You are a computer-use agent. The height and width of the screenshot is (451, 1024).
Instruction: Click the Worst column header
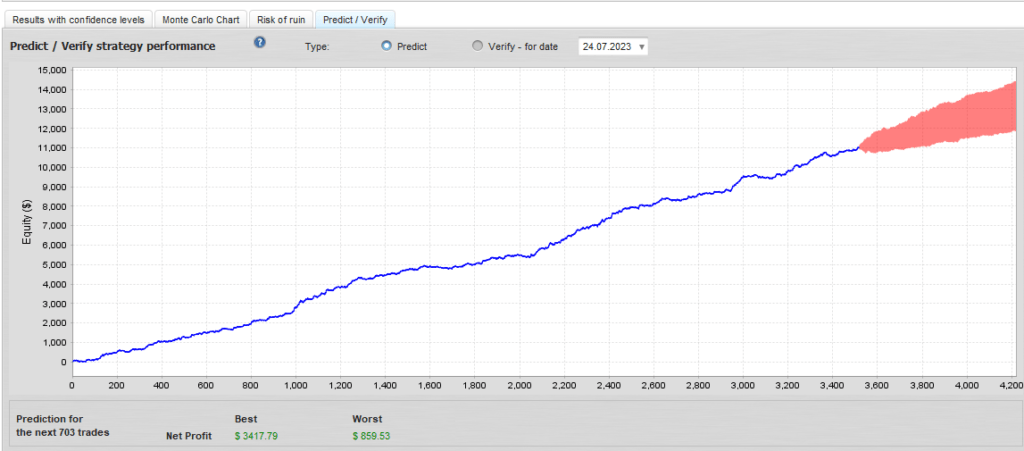pyautogui.click(x=367, y=419)
